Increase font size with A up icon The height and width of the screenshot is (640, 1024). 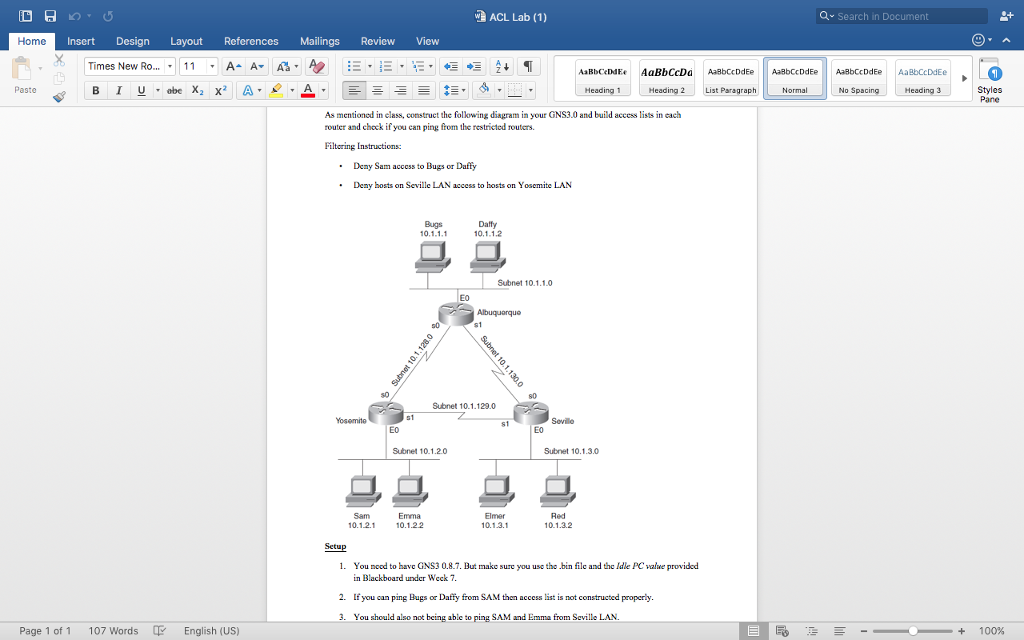pyautogui.click(x=233, y=67)
